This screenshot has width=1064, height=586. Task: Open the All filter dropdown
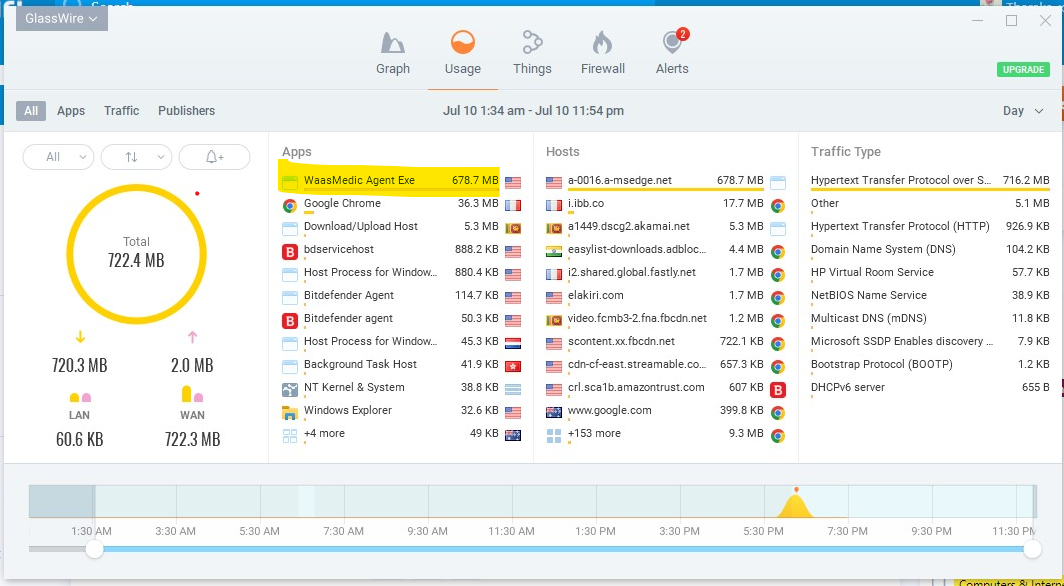(x=58, y=157)
